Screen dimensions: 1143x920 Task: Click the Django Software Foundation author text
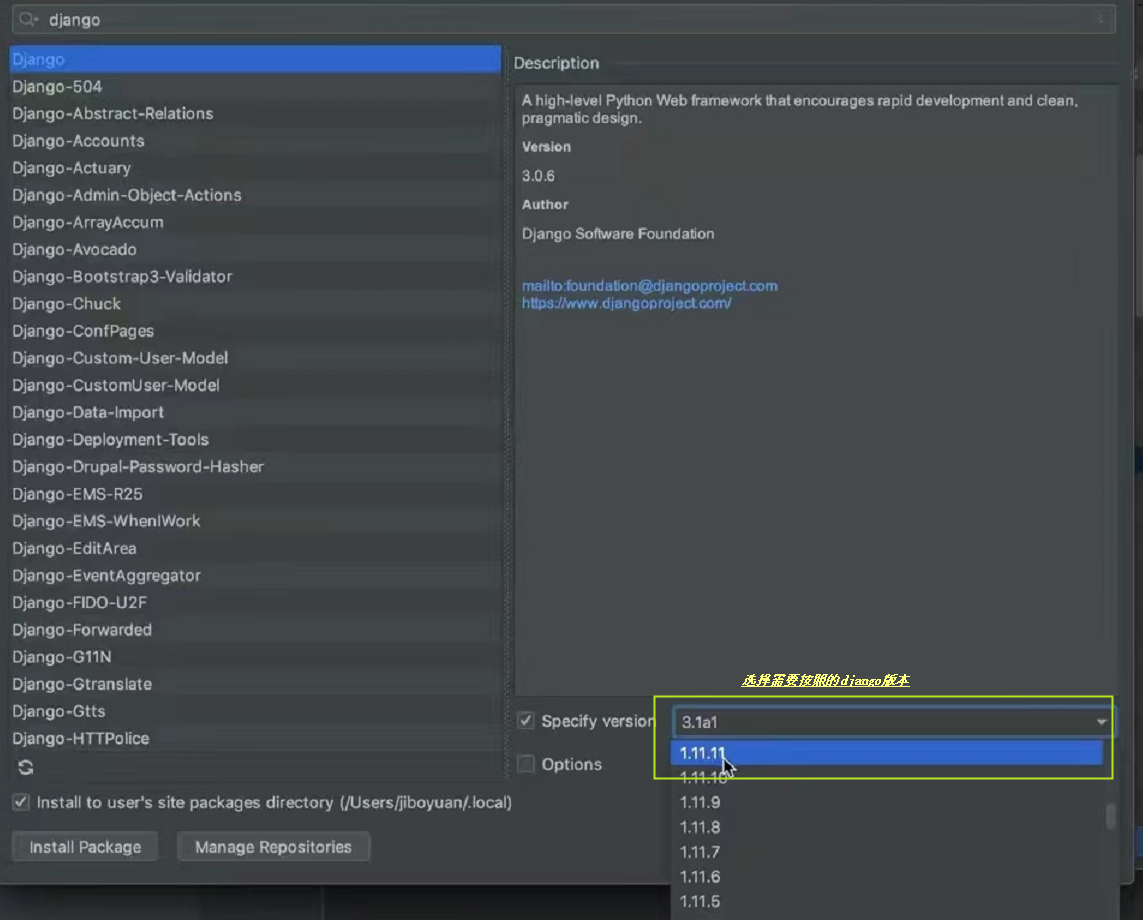point(618,234)
